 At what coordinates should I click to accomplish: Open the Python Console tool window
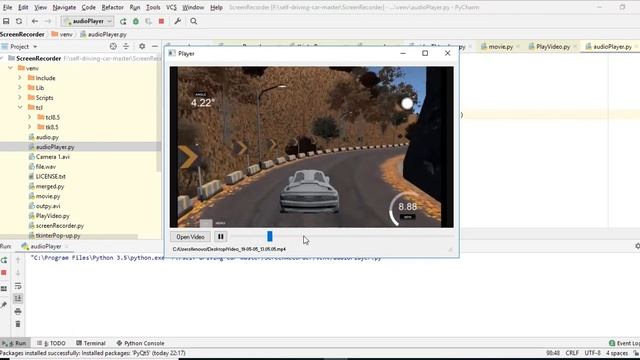140,343
